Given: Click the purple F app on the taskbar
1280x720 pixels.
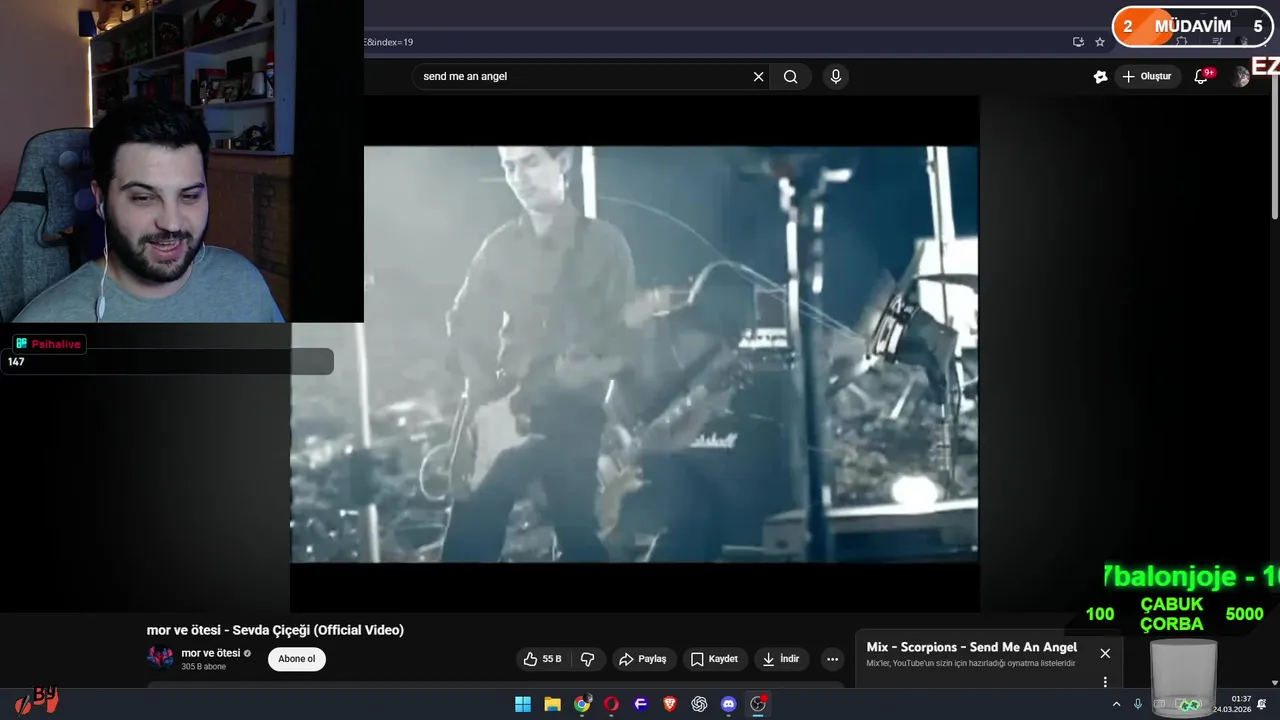Looking at the screenshot, I should coord(641,704).
